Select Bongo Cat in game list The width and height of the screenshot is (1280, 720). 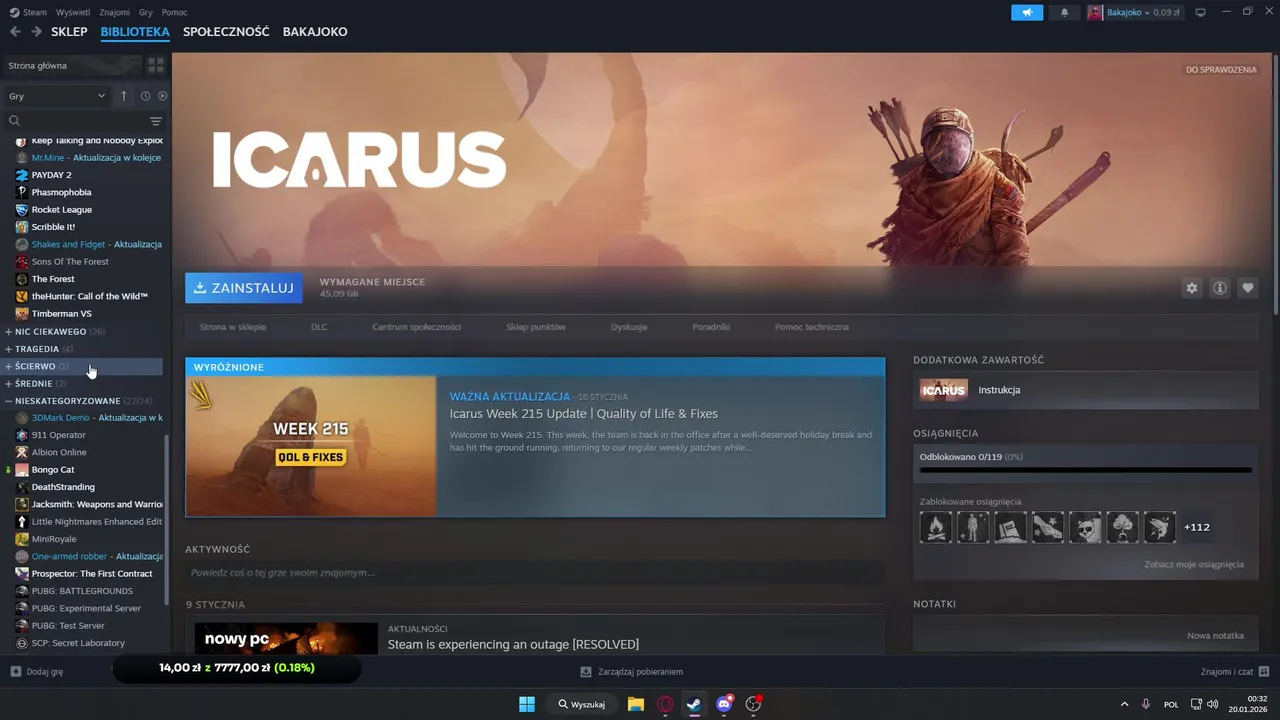[x=53, y=470]
